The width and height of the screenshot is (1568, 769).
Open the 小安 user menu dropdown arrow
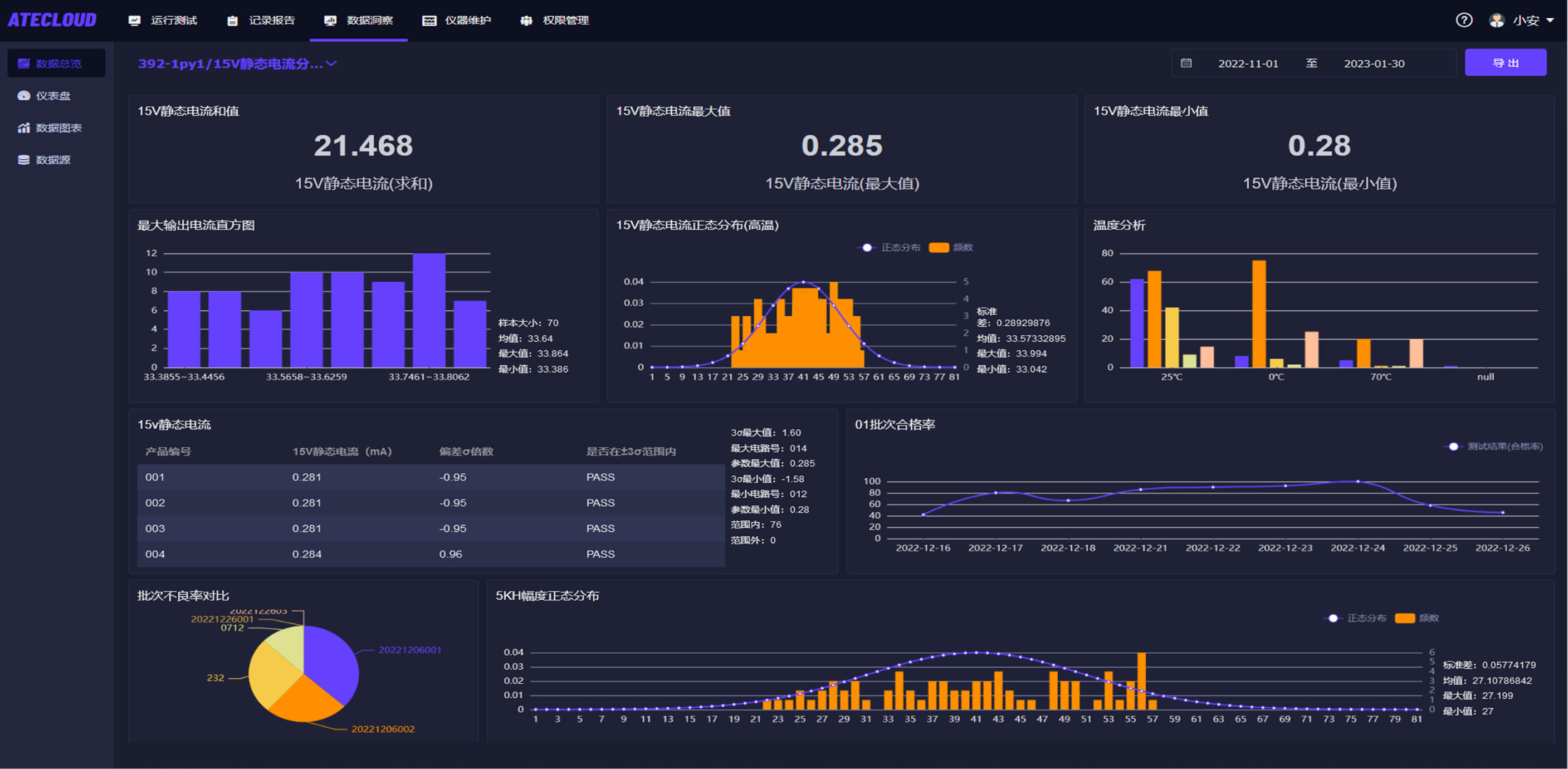1550,20
